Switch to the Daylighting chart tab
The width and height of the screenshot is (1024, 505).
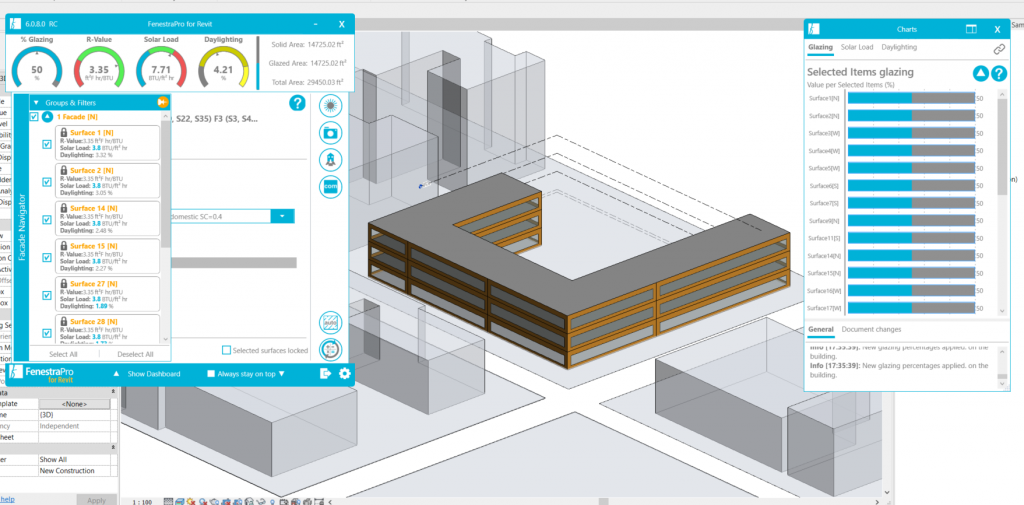[x=899, y=47]
